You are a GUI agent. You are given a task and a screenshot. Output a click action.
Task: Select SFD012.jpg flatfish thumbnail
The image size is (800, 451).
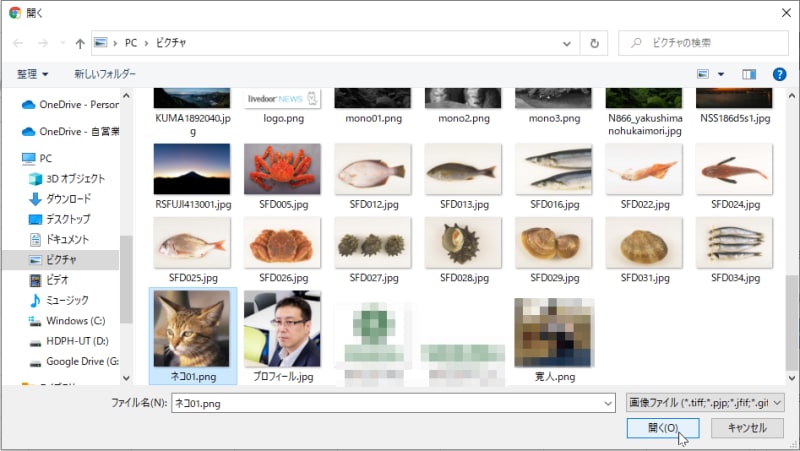pos(372,169)
